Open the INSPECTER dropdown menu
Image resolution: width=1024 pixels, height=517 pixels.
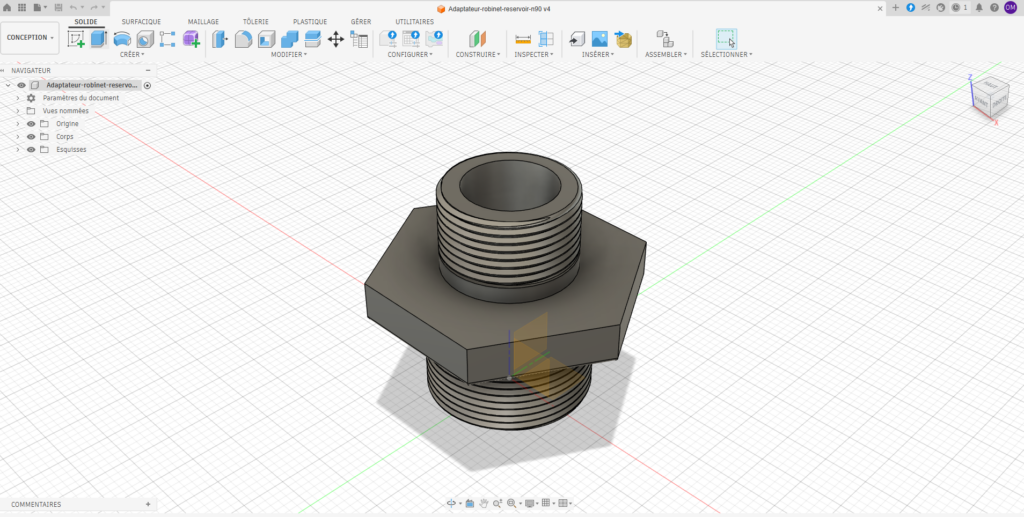point(534,55)
